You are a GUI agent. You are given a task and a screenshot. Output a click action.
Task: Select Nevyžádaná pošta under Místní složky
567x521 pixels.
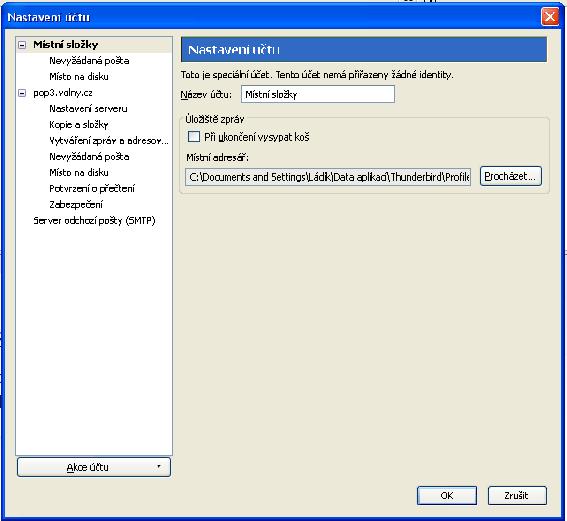(89, 61)
